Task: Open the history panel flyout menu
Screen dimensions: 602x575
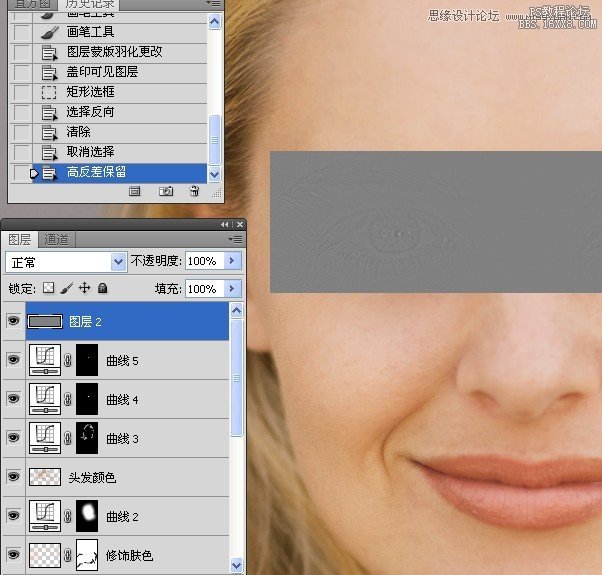Action: [213, 3]
